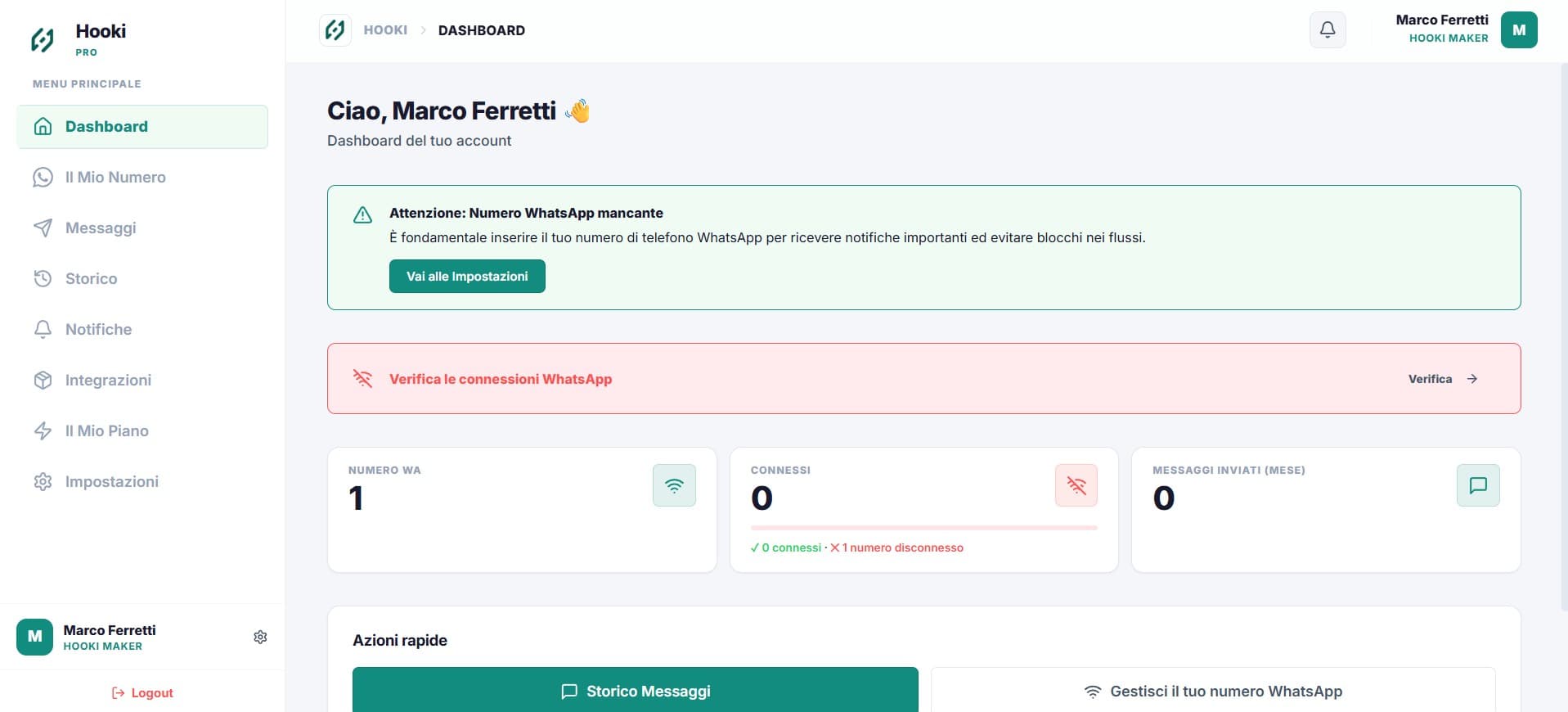
Task: Click the gear icon beside Impostazioni
Action: 43,481
